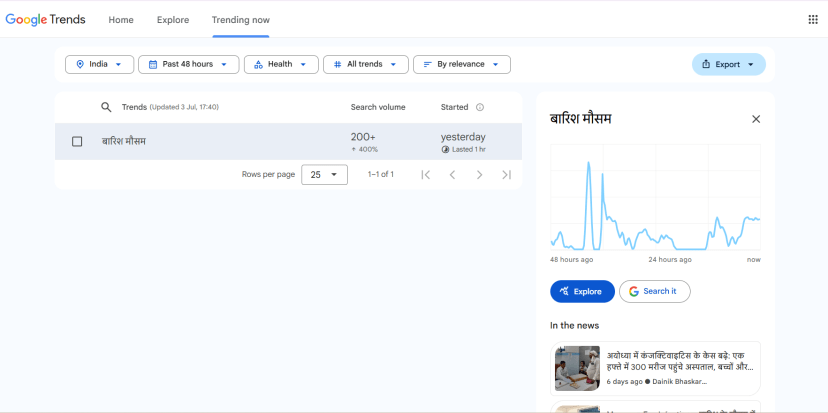Click the 200+ search volume value
The height and width of the screenshot is (413, 828).
pyautogui.click(x=363, y=137)
